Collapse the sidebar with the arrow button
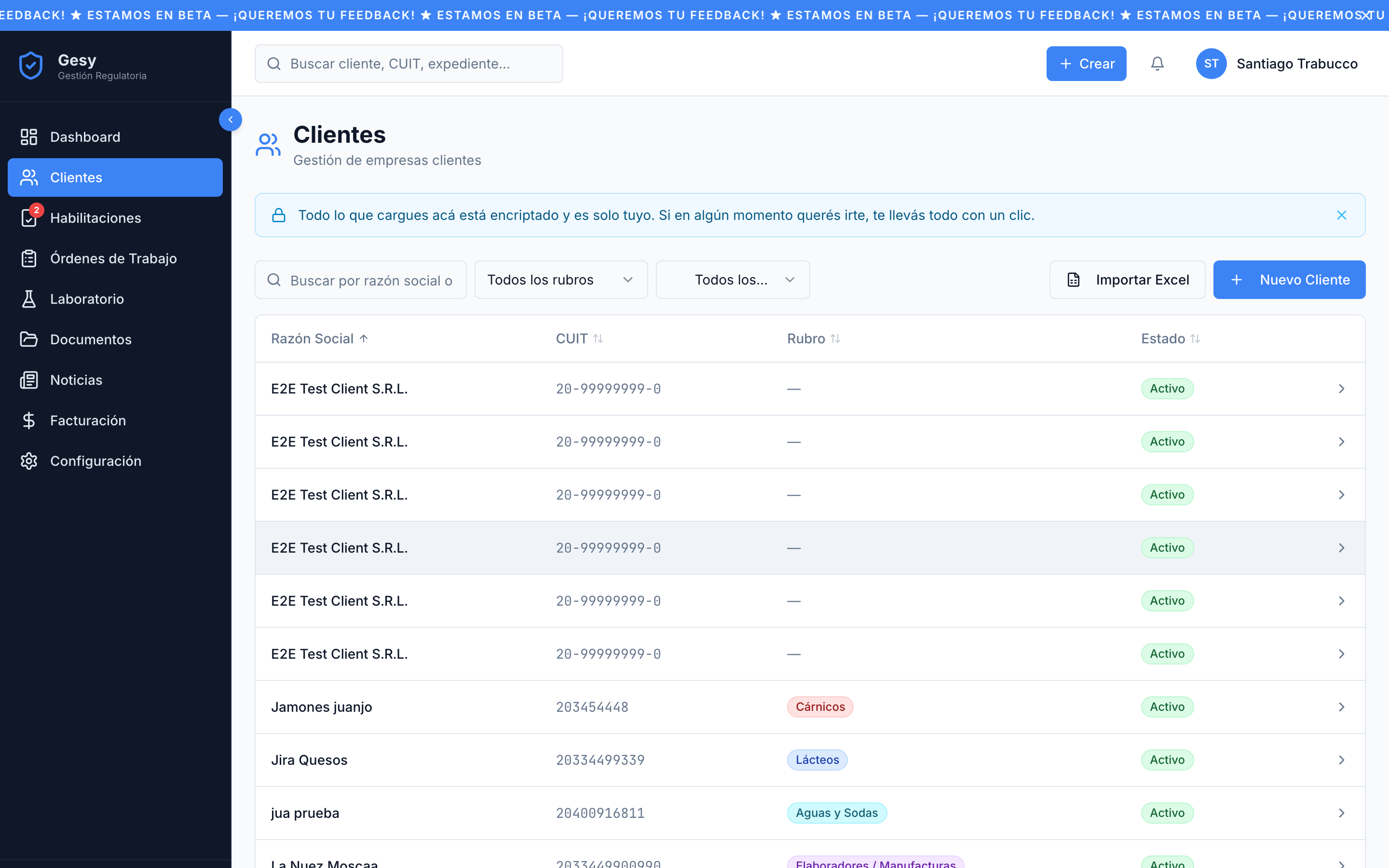This screenshot has height=868, width=1389. tap(230, 120)
